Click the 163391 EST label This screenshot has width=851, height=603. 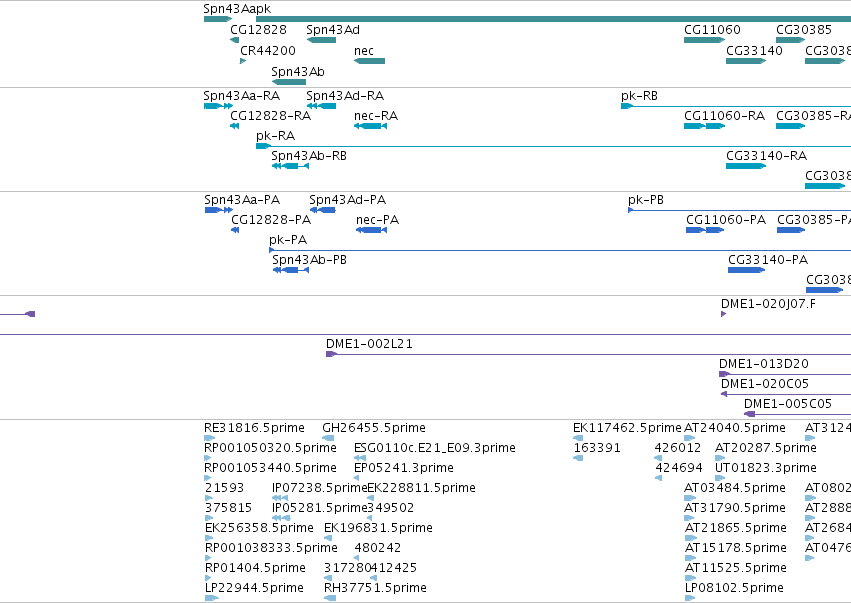(x=597, y=448)
